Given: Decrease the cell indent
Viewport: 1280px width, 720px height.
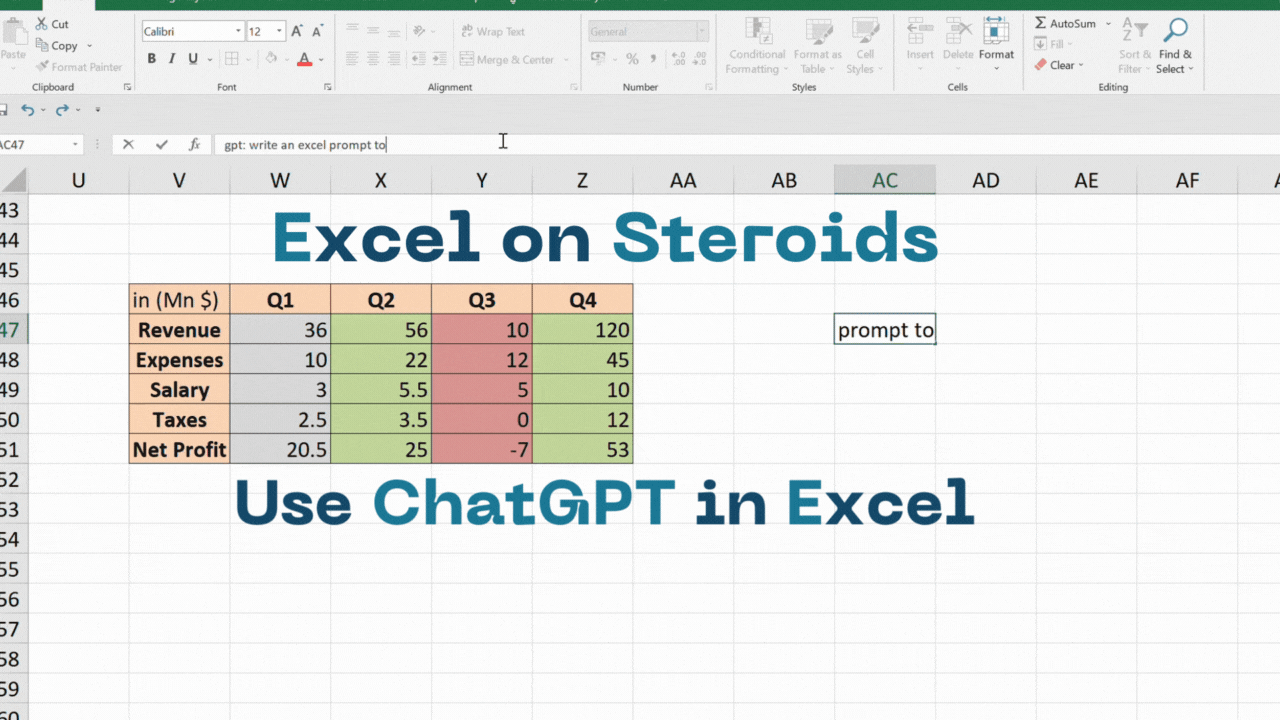Looking at the screenshot, I should click(420, 59).
